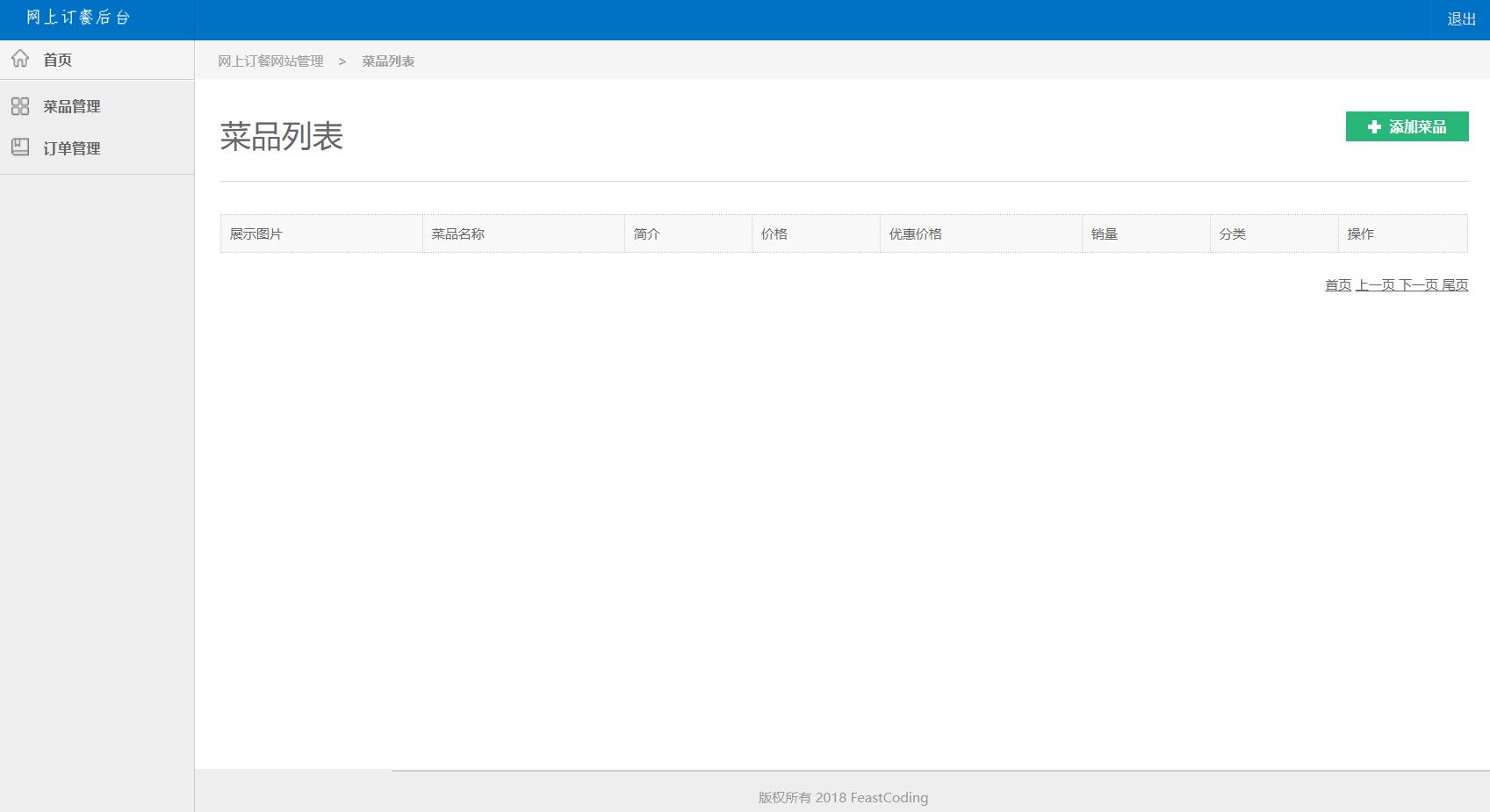Click the 菜品列表 breadcrumb item
The image size is (1490, 812).
tap(388, 61)
